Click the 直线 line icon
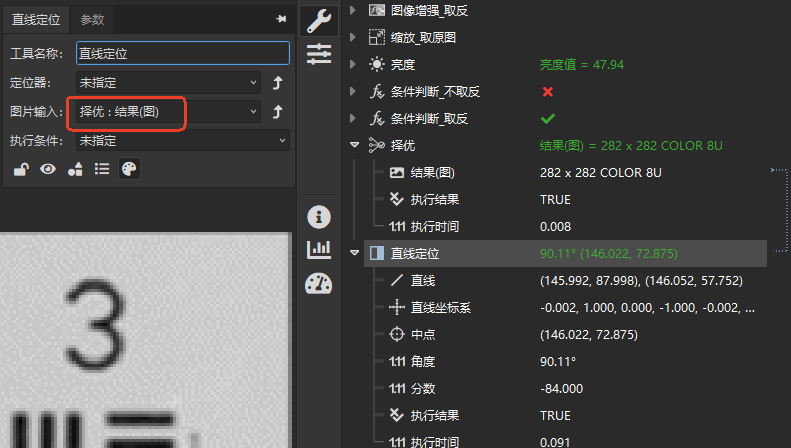 tap(397, 281)
